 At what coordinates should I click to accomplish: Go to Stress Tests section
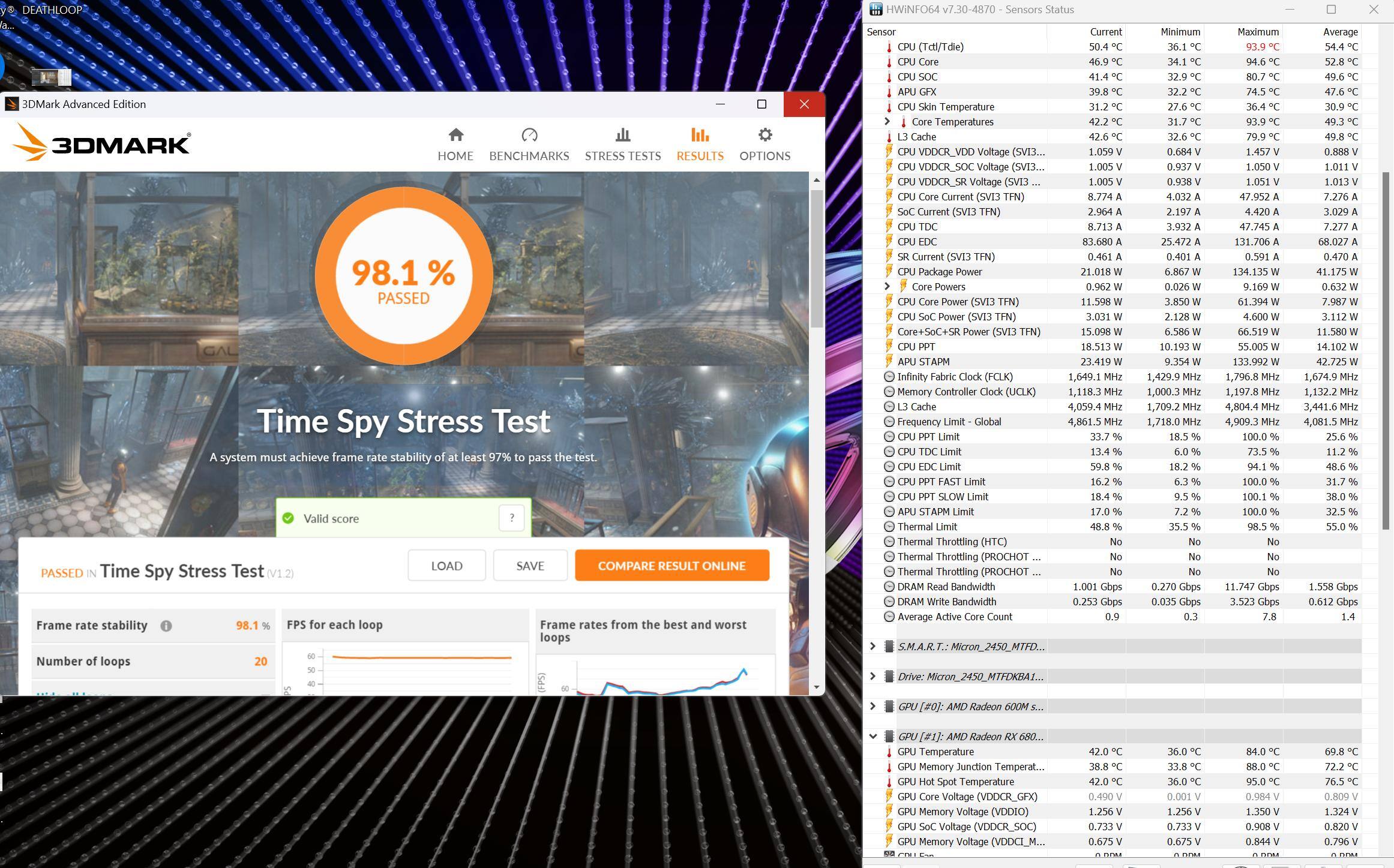(622, 145)
